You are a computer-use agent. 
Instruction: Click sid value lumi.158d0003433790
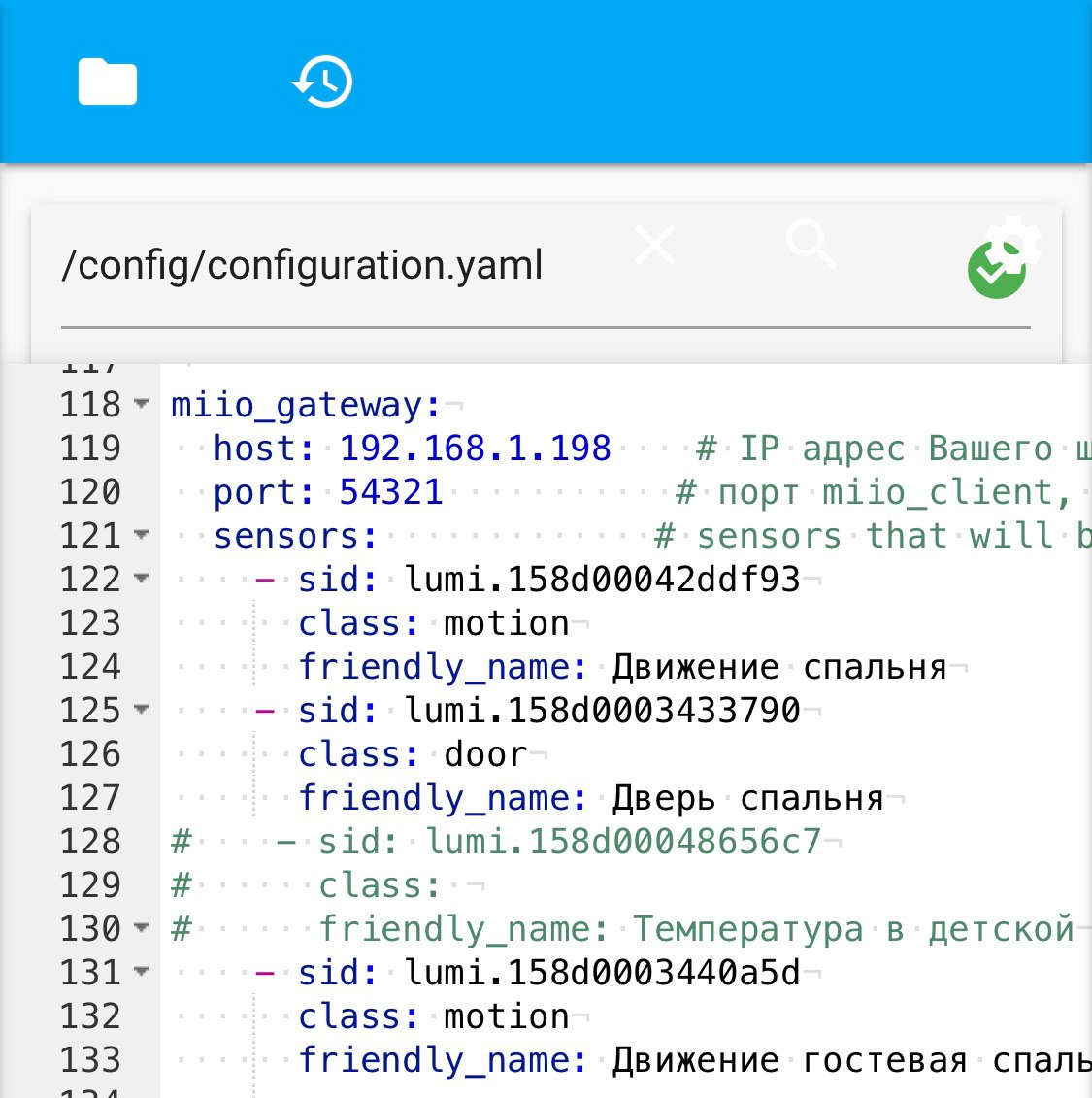602,710
